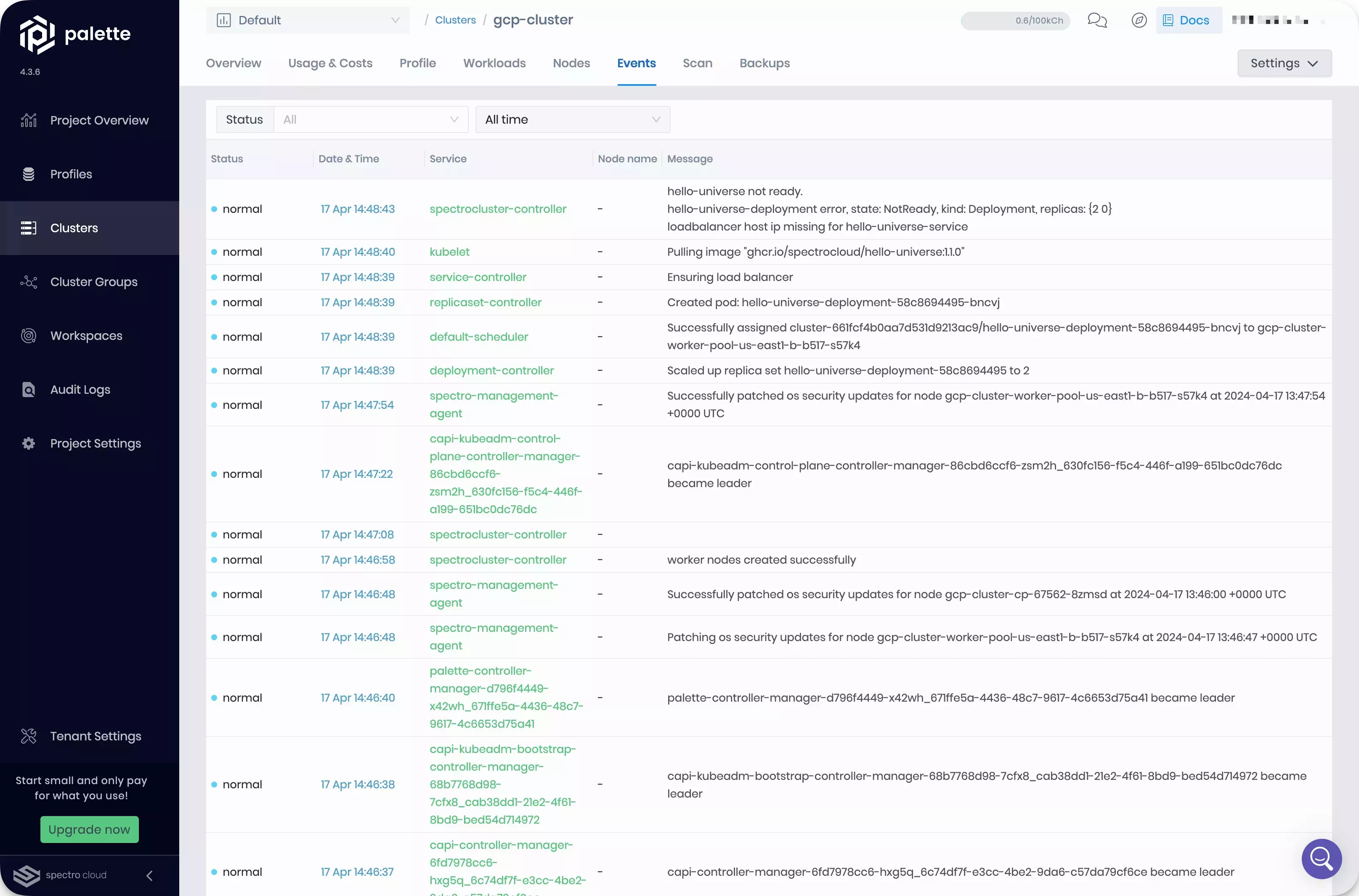Collapse sidebar with the left chevron
This screenshot has height=896, width=1359.
(x=150, y=875)
